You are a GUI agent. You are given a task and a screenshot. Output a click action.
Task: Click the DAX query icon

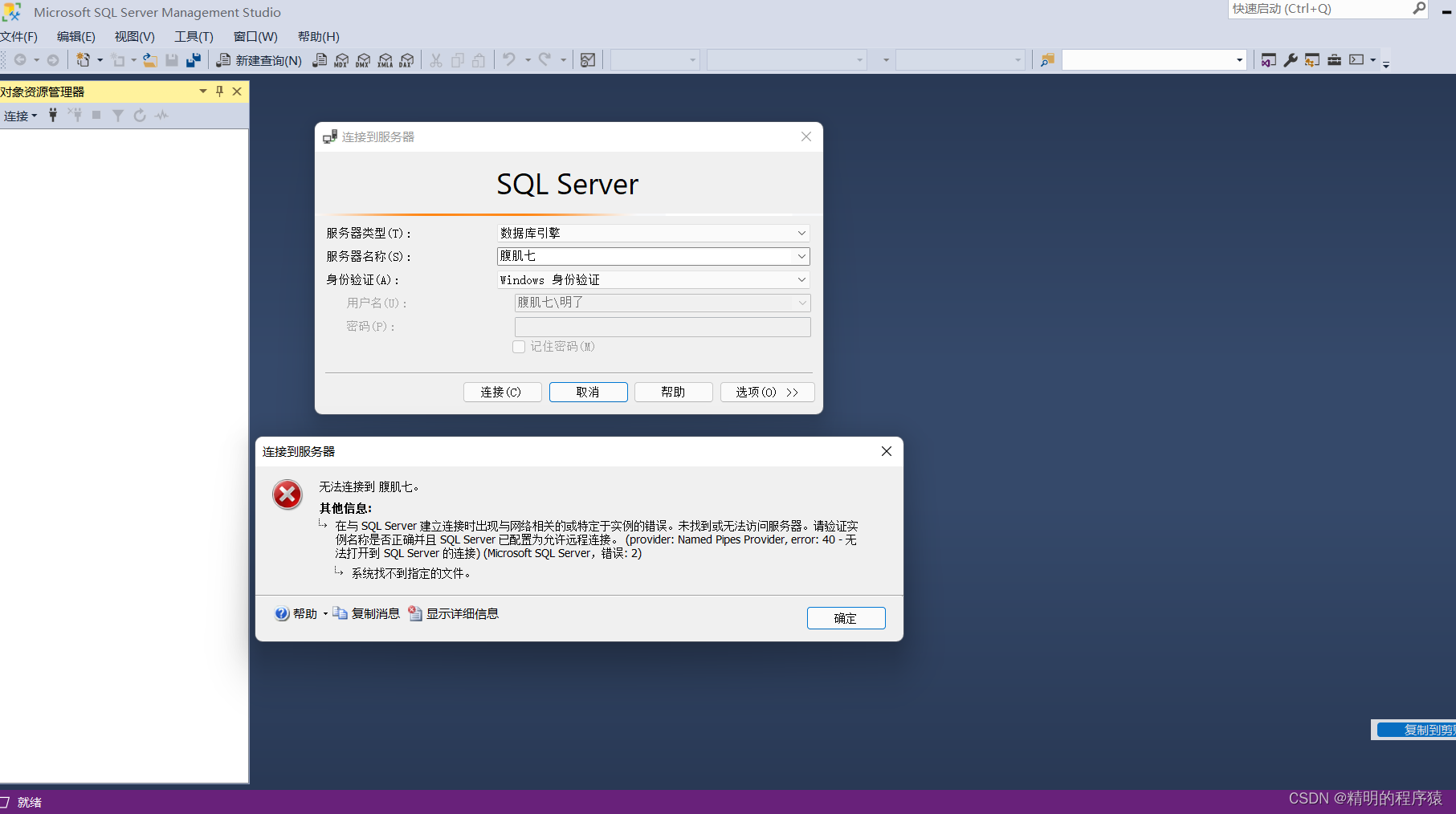pyautogui.click(x=407, y=60)
